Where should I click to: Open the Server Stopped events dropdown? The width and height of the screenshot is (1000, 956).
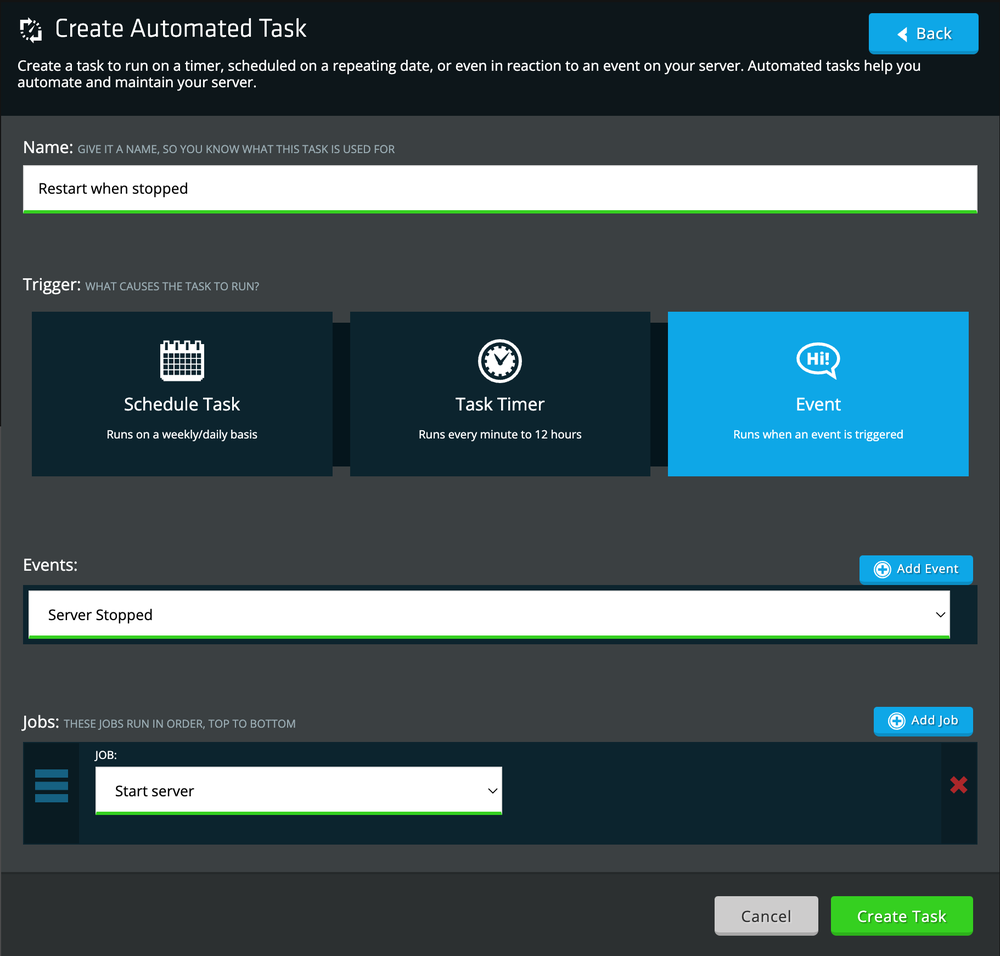[x=486, y=615]
